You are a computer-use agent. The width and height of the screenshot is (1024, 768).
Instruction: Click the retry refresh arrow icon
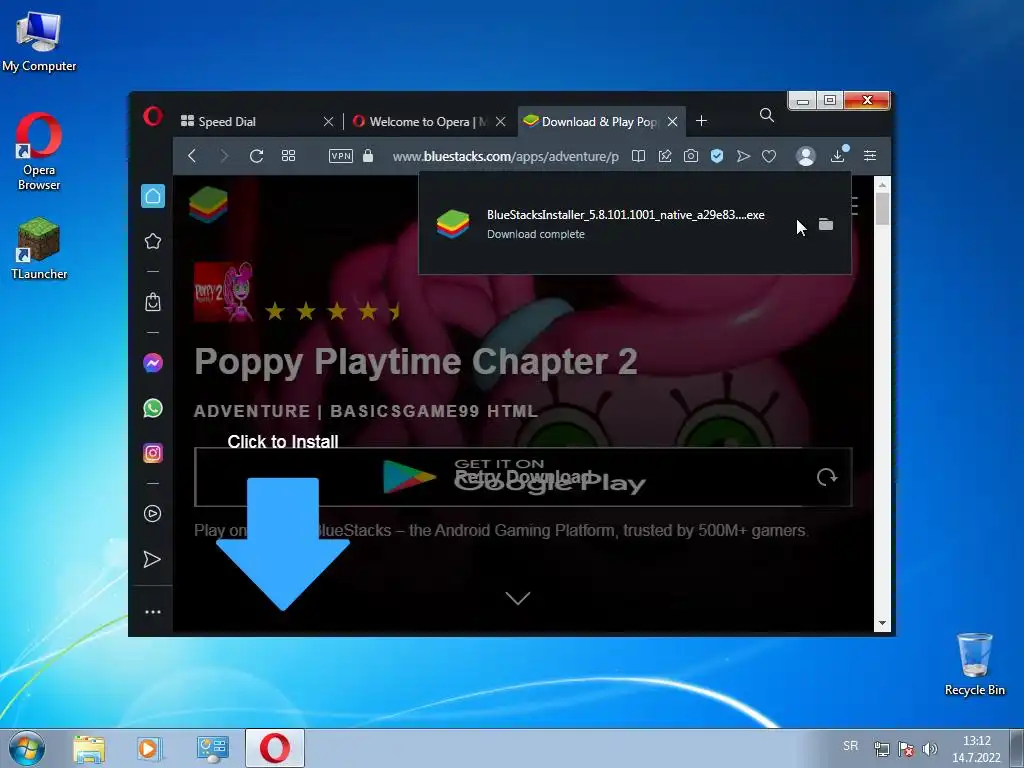[x=827, y=477]
